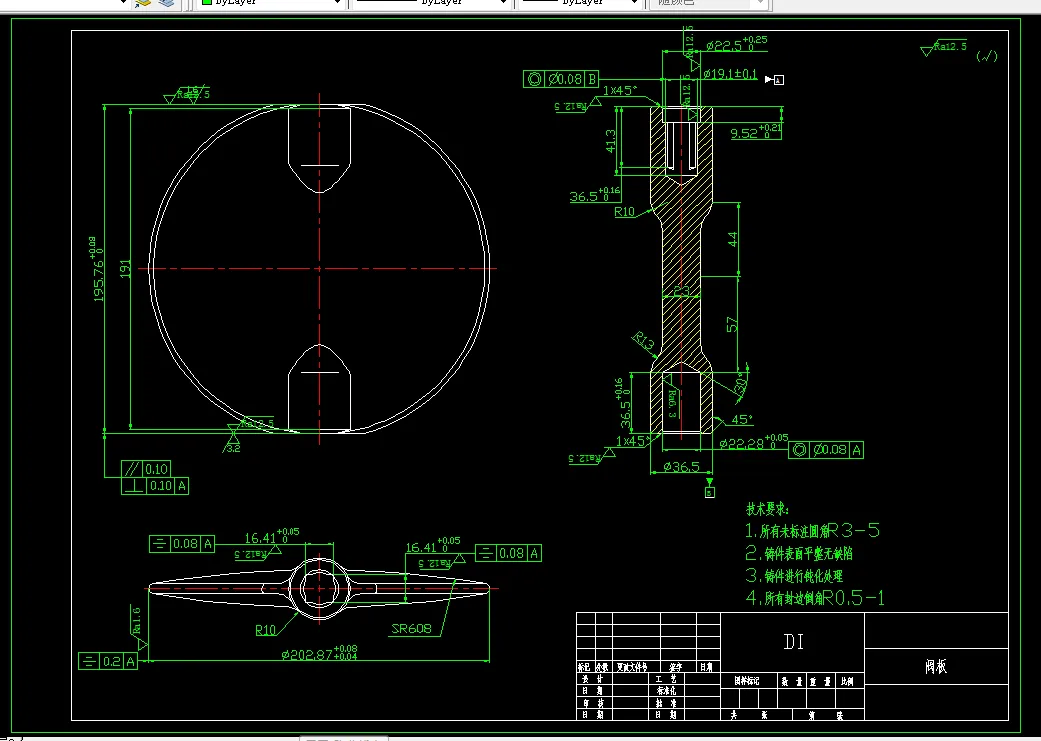Open the color control ByLayer dropdown with green swatch

(272, 3)
